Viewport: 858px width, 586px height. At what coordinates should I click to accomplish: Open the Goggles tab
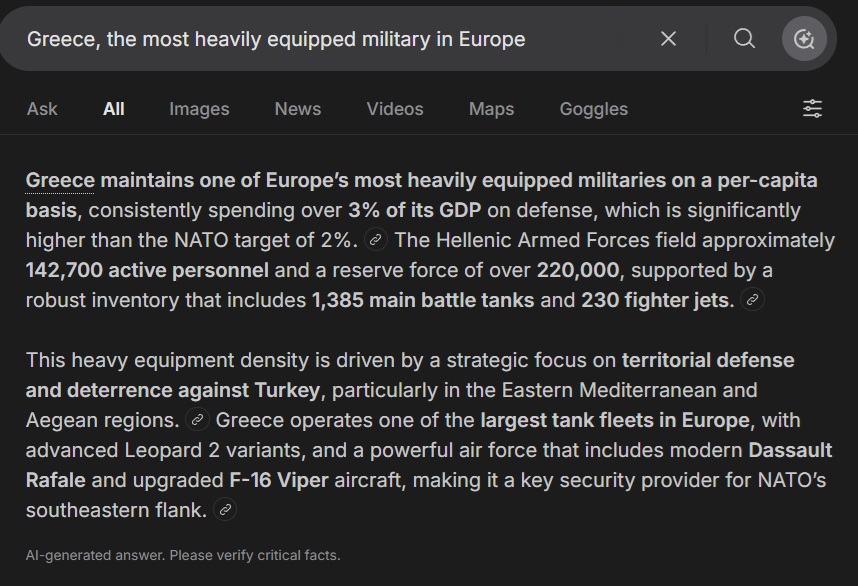click(x=594, y=109)
